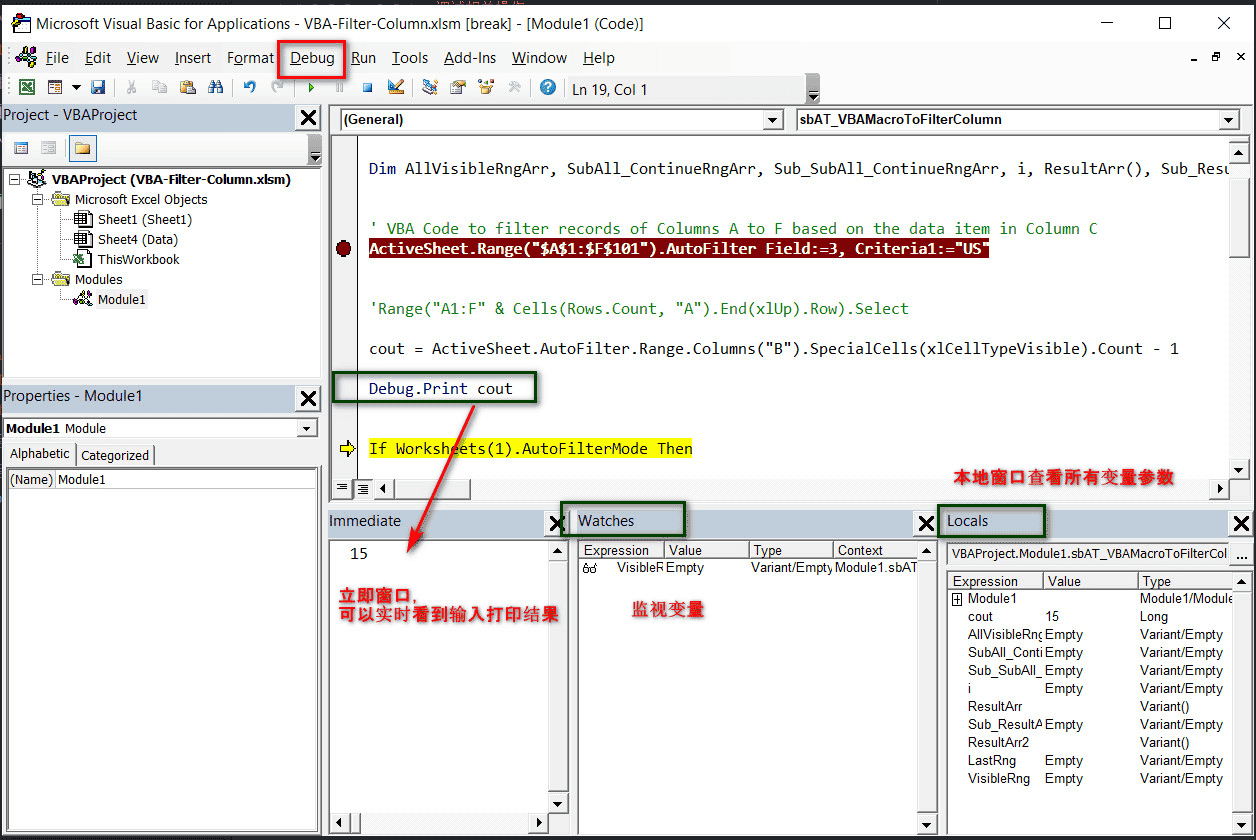This screenshot has height=840, width=1256.
Task: Expand the Module1 entry in Locals window
Action: pos(955,598)
